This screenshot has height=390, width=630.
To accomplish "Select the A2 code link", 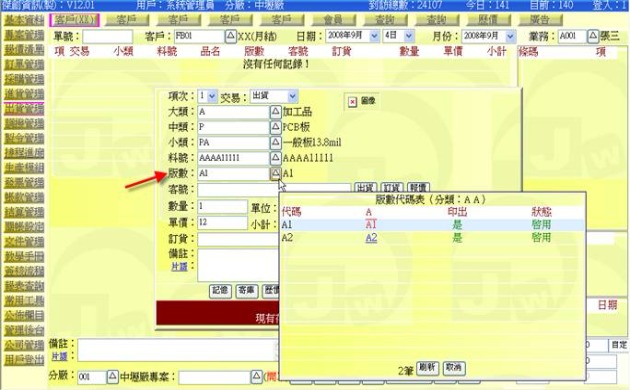I will 371,238.
